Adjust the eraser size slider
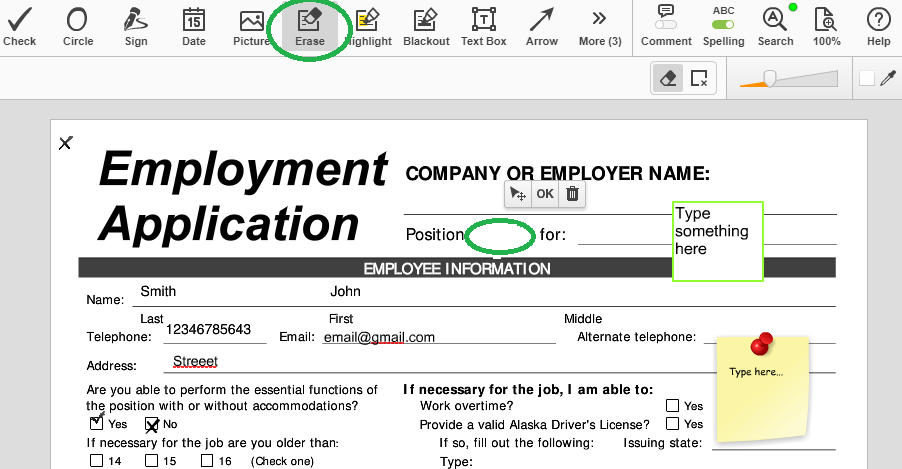 [x=769, y=78]
